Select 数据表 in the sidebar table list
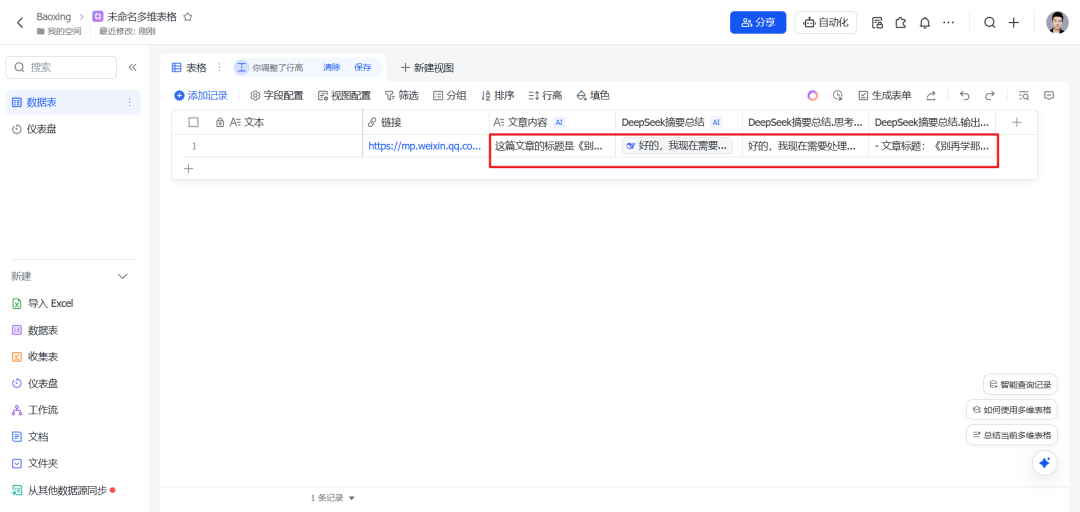This screenshot has height=512, width=1080. point(73,103)
